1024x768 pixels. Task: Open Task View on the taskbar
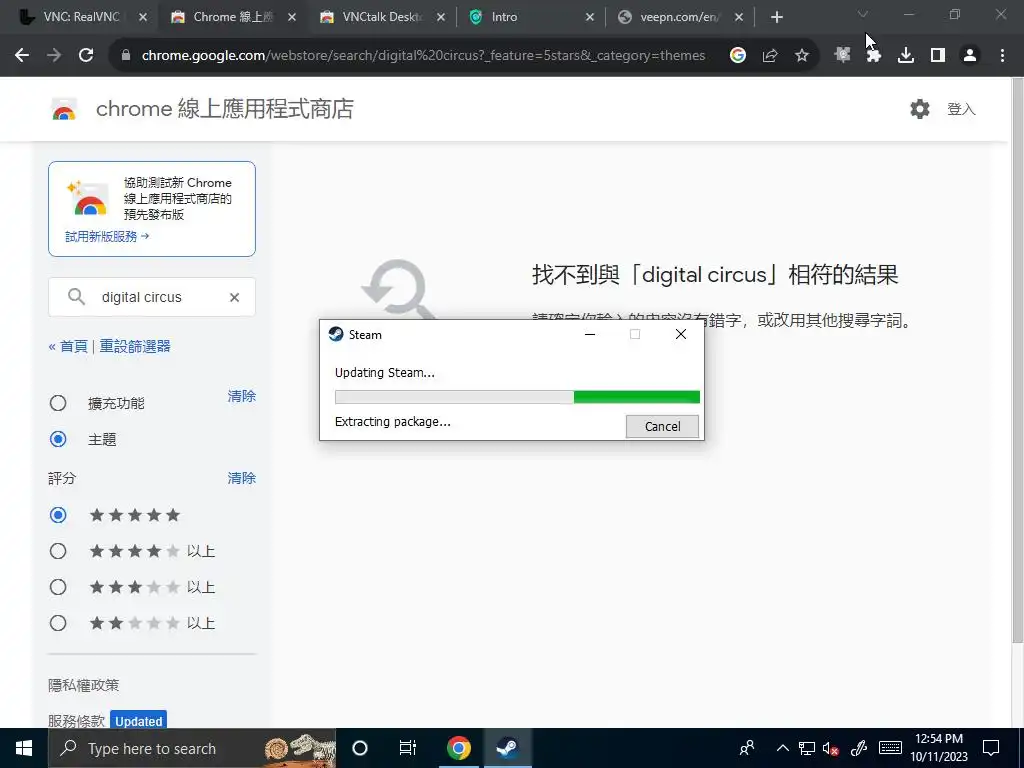coord(408,748)
